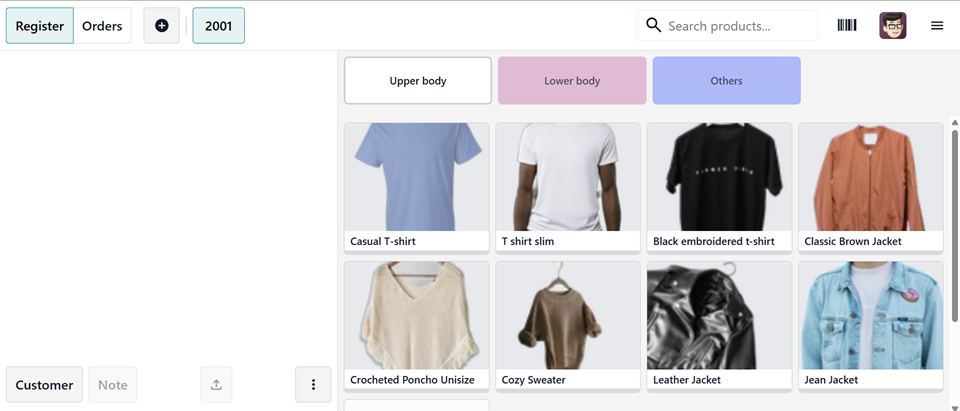
Task: Filter by Upper body category
Action: coord(418,81)
